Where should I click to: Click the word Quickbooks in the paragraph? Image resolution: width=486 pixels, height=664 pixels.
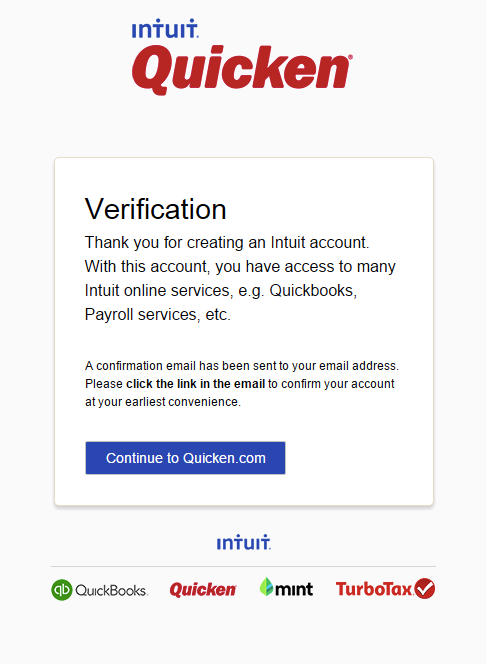click(x=313, y=290)
